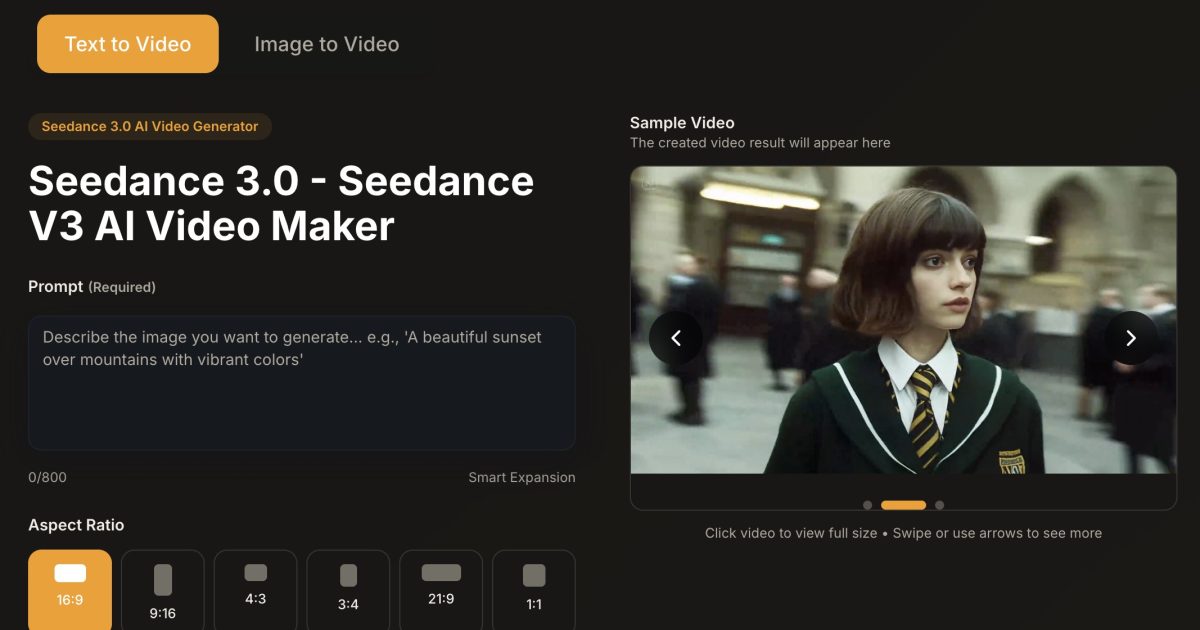Select the first carousel indicator dot
1200x630 pixels.
[868, 504]
